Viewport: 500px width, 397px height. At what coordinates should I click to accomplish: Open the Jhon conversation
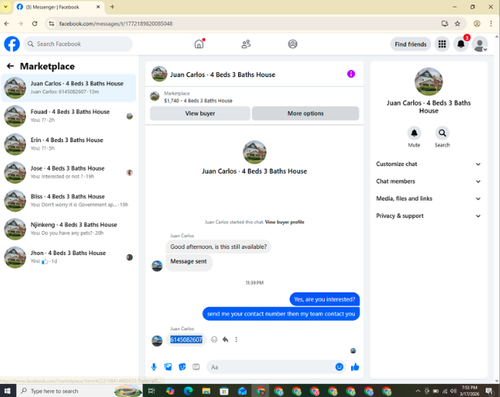point(68,257)
